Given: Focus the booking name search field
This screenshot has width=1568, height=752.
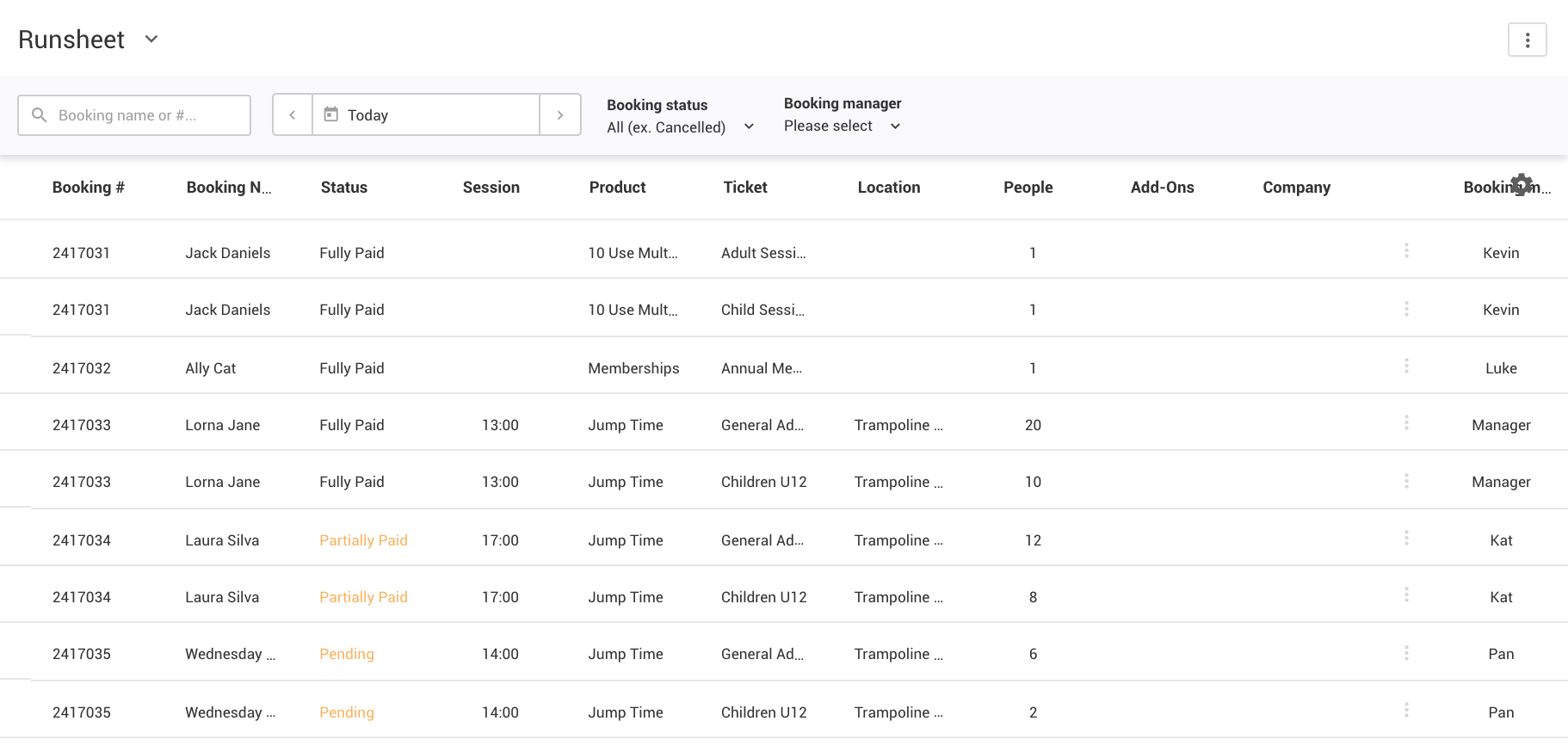Looking at the screenshot, I should pos(134,115).
